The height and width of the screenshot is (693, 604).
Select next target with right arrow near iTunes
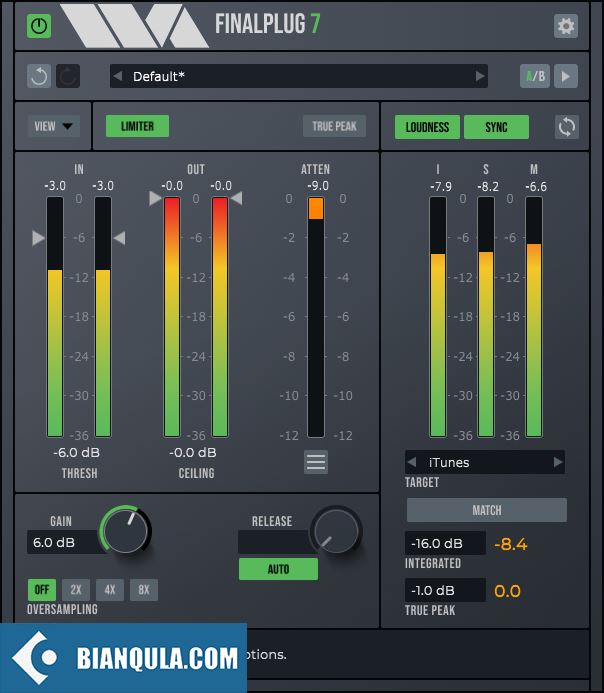[558, 462]
